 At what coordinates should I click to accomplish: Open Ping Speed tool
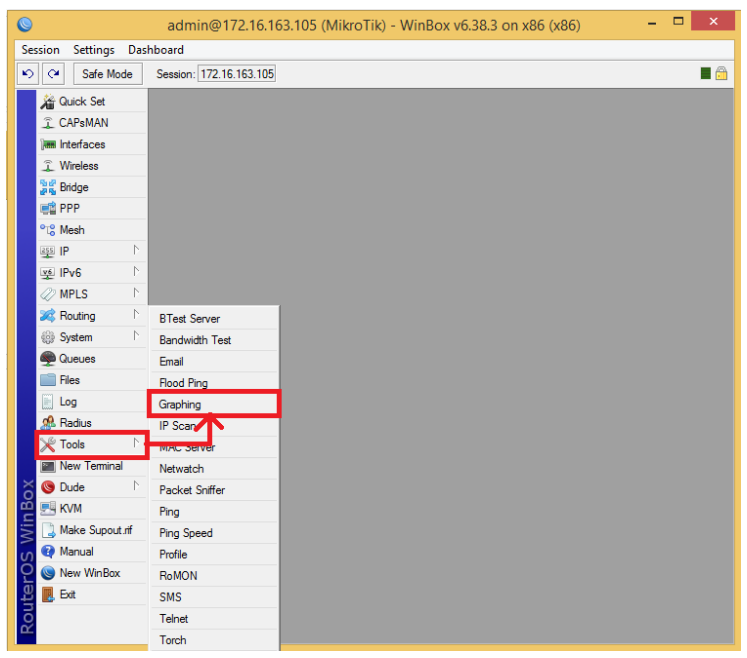click(x=214, y=533)
